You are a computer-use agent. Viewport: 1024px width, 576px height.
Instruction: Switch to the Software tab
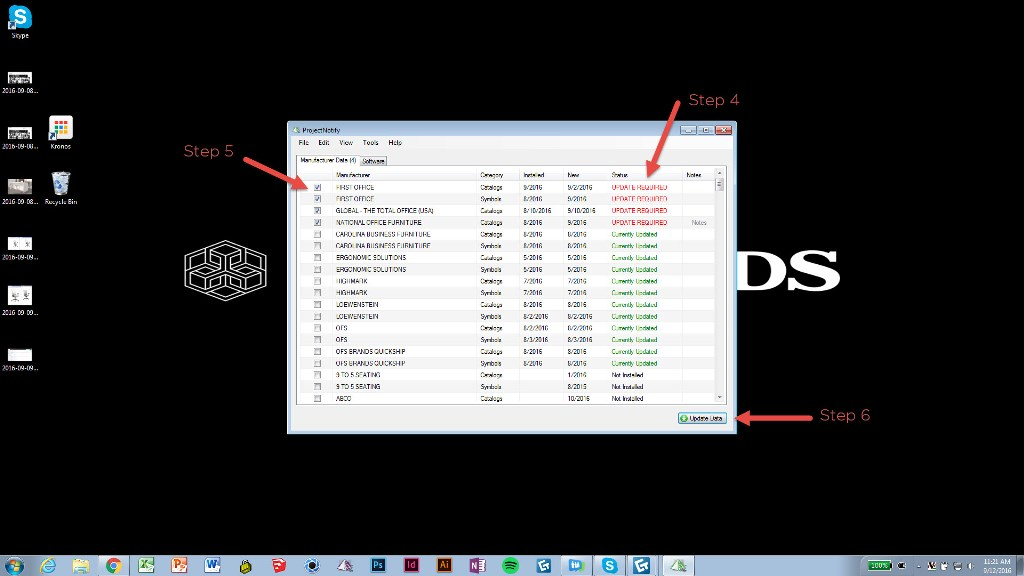(373, 161)
